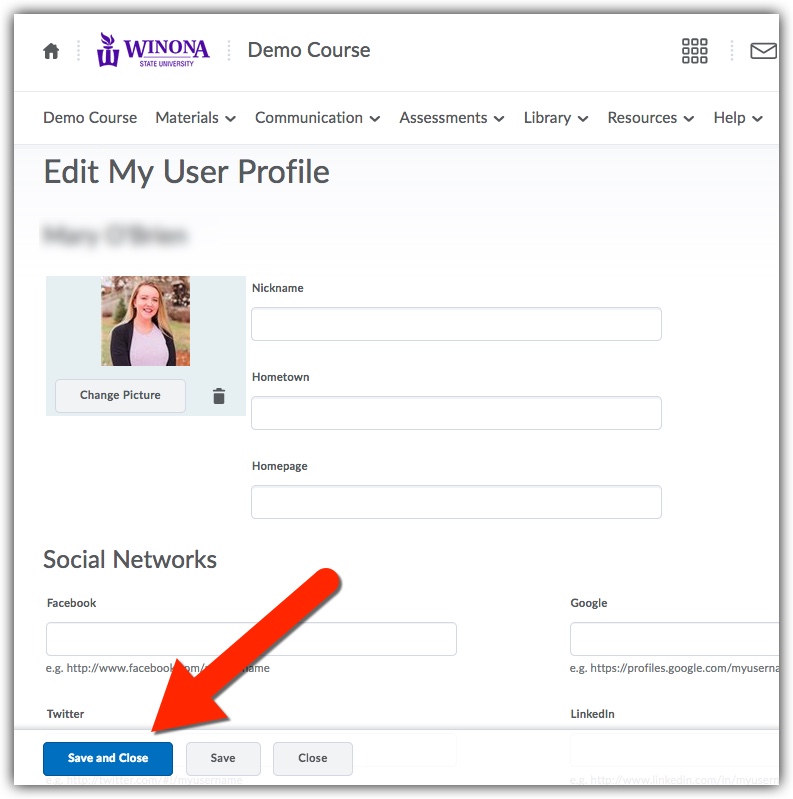Open the course selector grid icon
Screen dimensions: 793x799
pos(694,51)
